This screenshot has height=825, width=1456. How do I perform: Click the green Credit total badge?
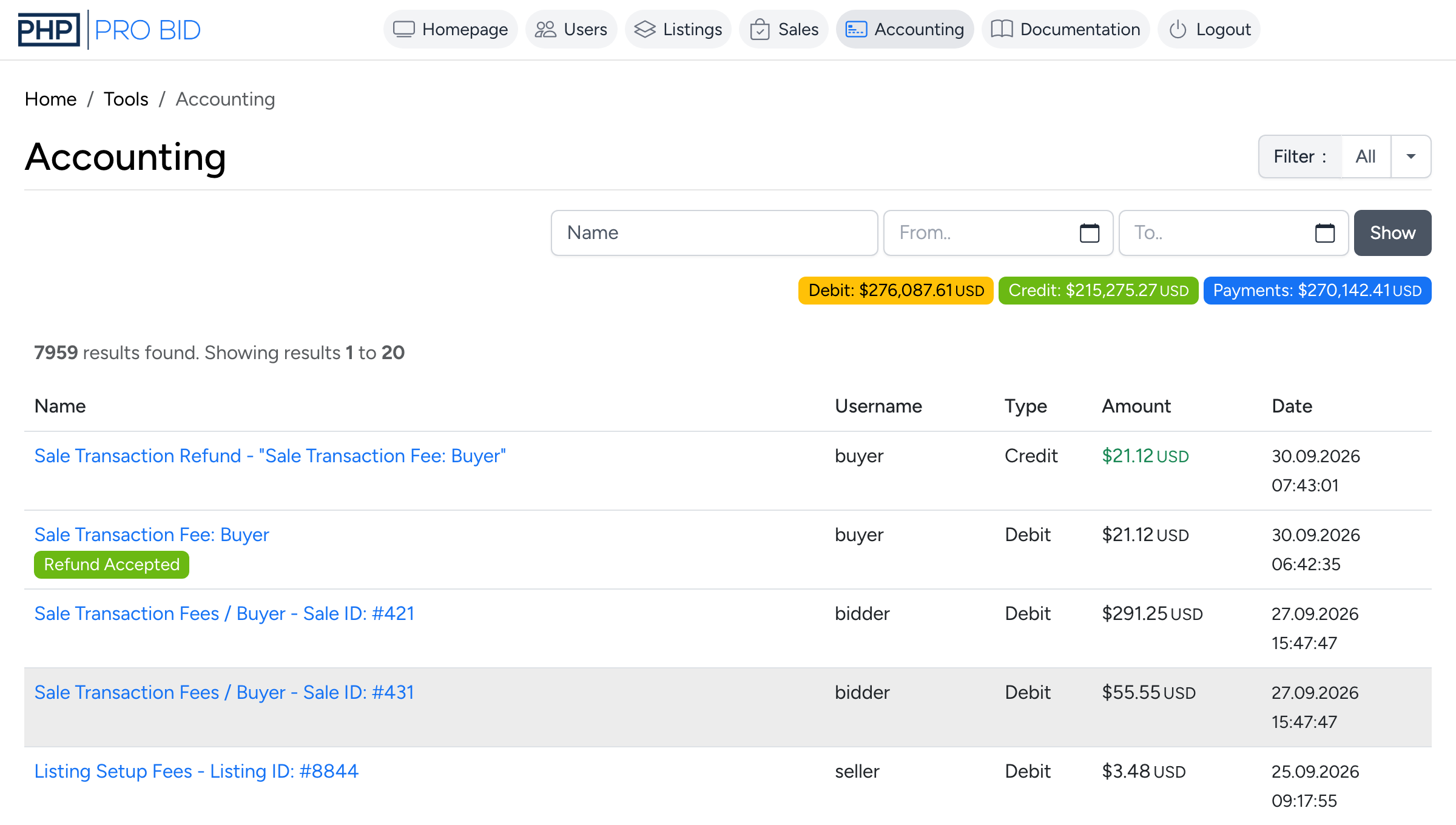point(1099,291)
